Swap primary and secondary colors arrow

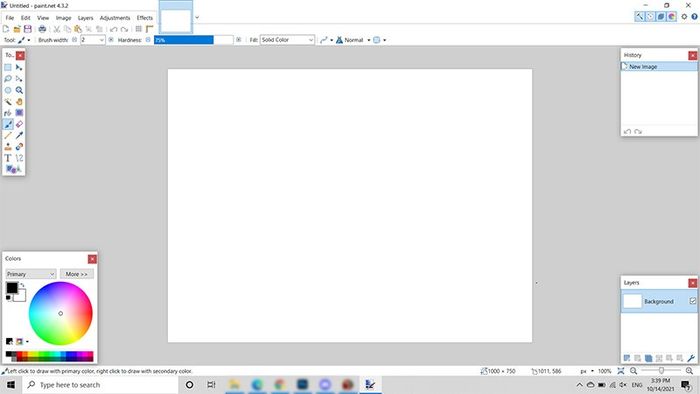(x=22, y=285)
